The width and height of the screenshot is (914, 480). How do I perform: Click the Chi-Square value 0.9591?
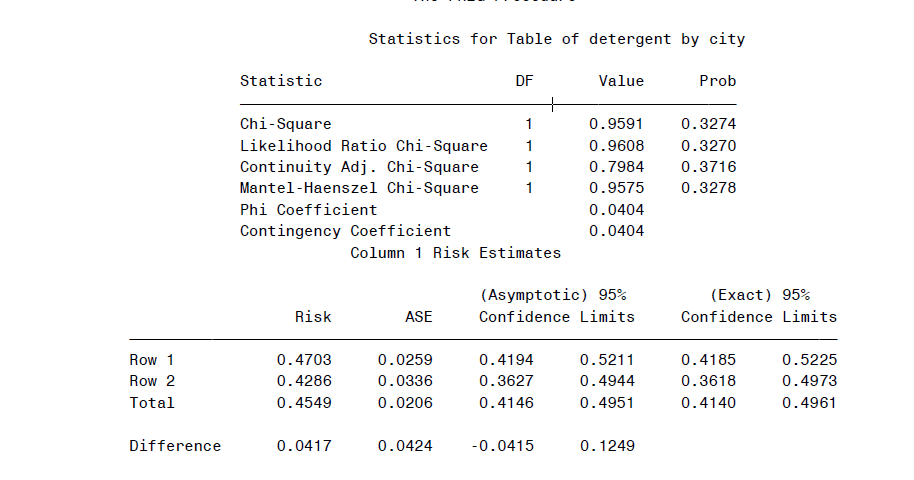[x=616, y=125]
